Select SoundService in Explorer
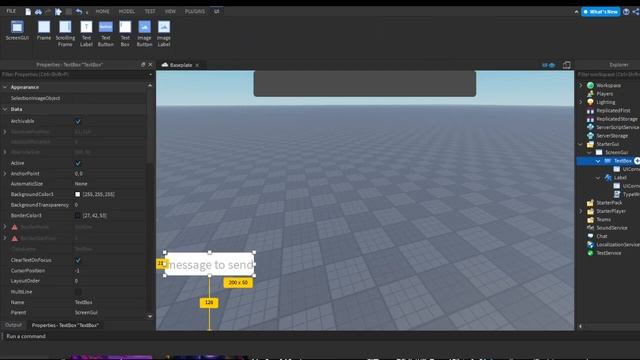 (611, 228)
